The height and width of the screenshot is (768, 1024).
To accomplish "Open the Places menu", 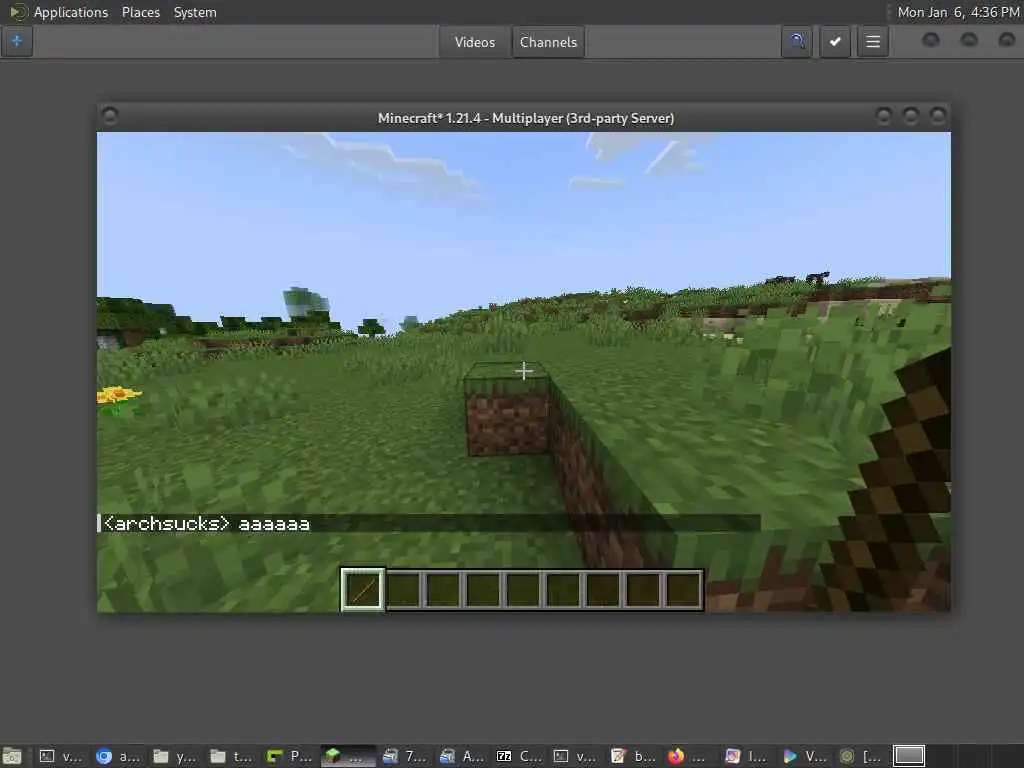I will [140, 12].
